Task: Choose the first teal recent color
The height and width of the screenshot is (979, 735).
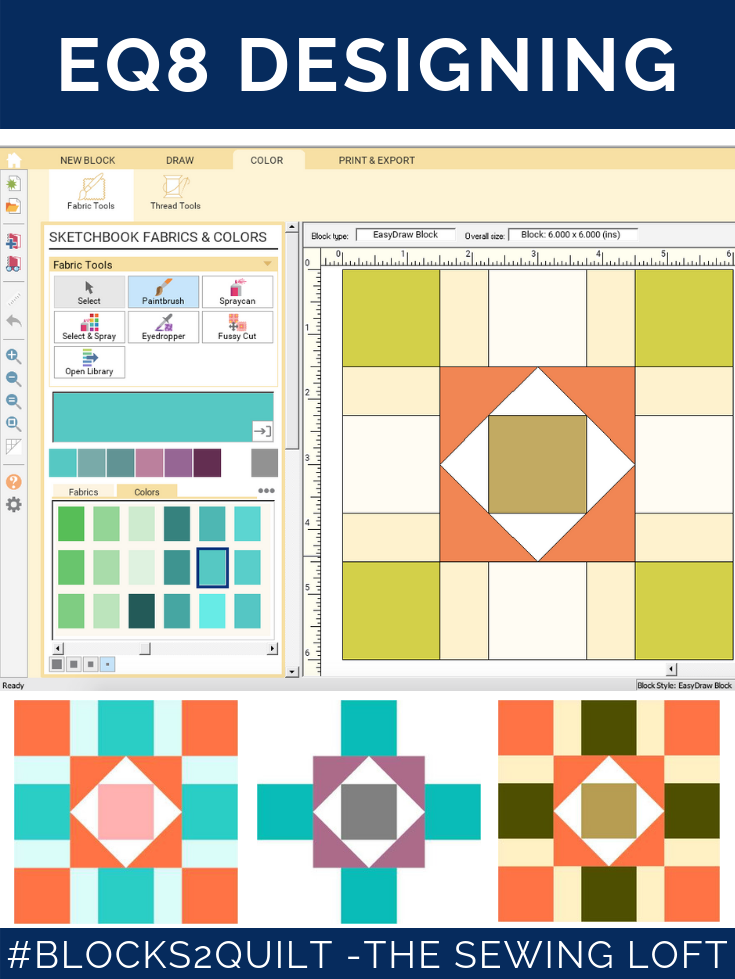Action: (63, 463)
